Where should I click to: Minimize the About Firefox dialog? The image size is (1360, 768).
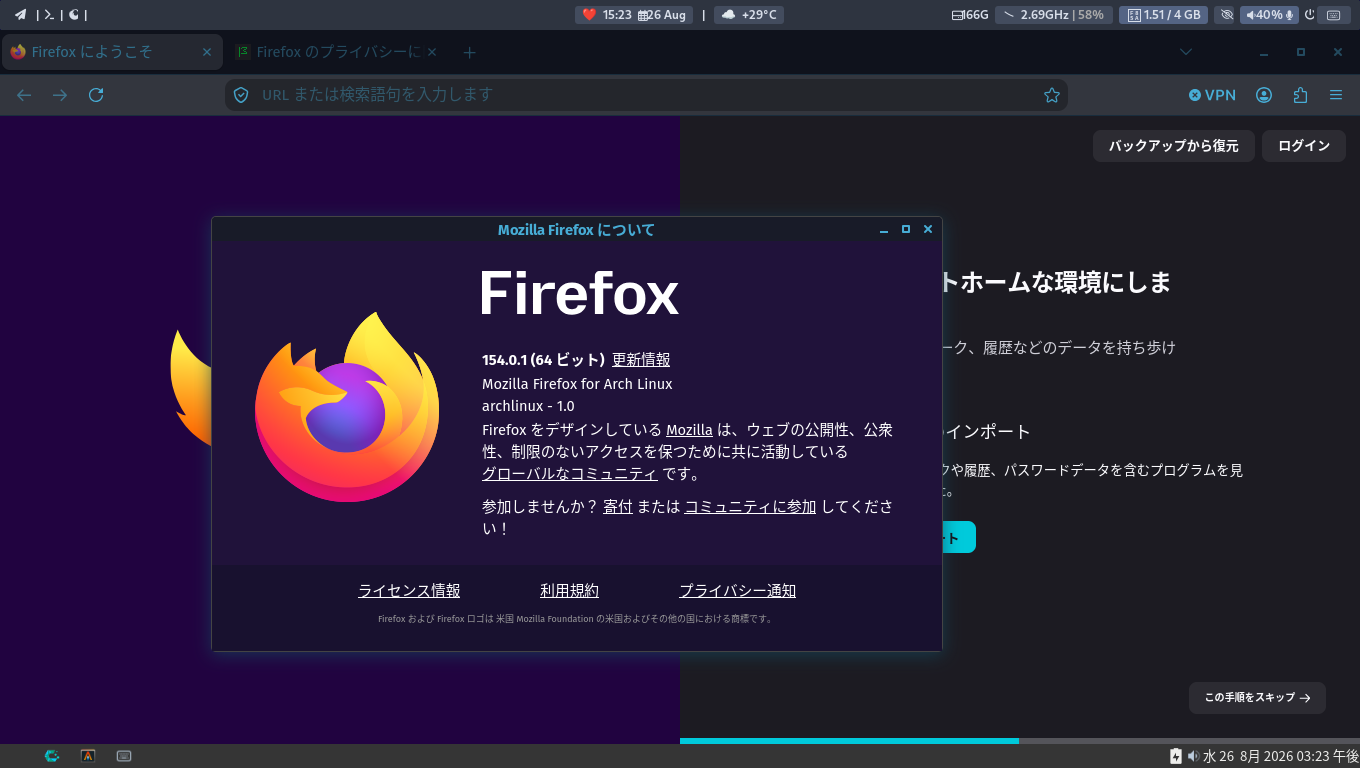[884, 230]
